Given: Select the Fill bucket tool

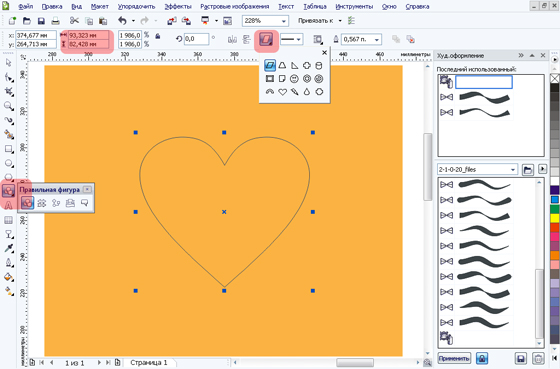Looking at the screenshot, I should (9, 277).
